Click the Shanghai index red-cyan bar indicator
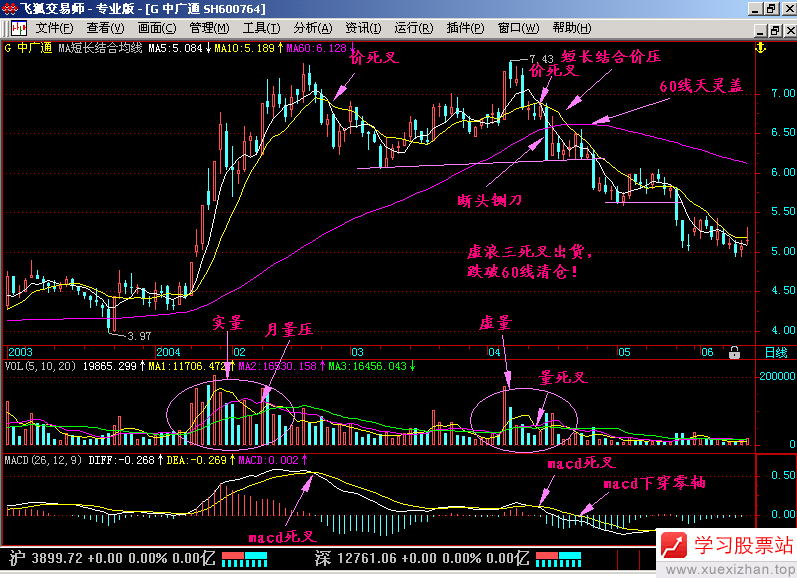This screenshot has height=578, width=797. (x=245, y=556)
